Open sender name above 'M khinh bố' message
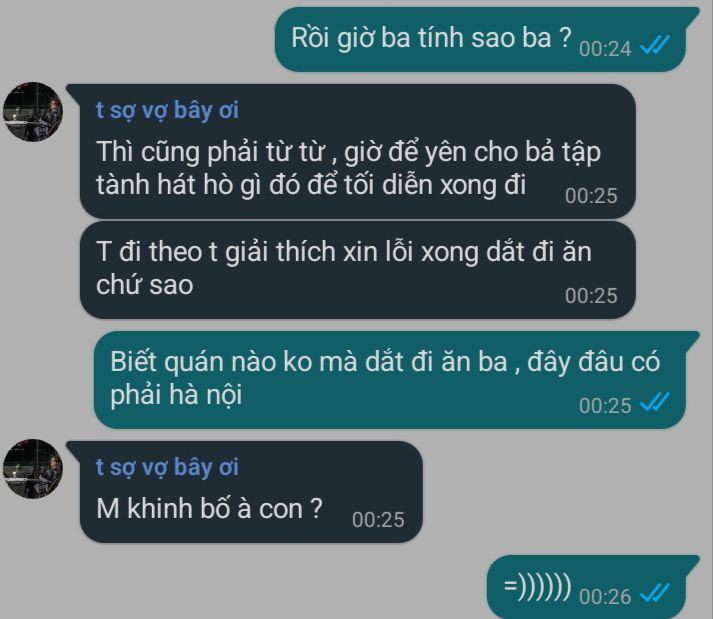The height and width of the screenshot is (619, 713). click(x=167, y=468)
